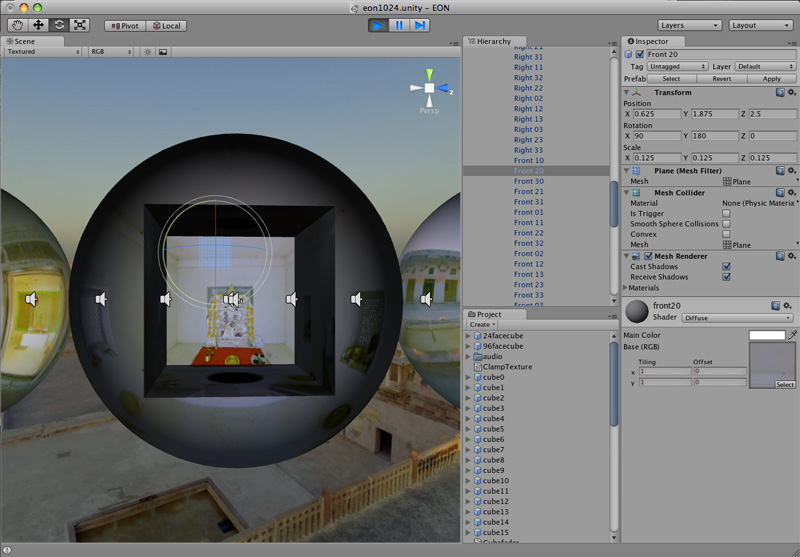The height and width of the screenshot is (557, 800).
Task: Select the Hand pan tool
Action: point(17,25)
